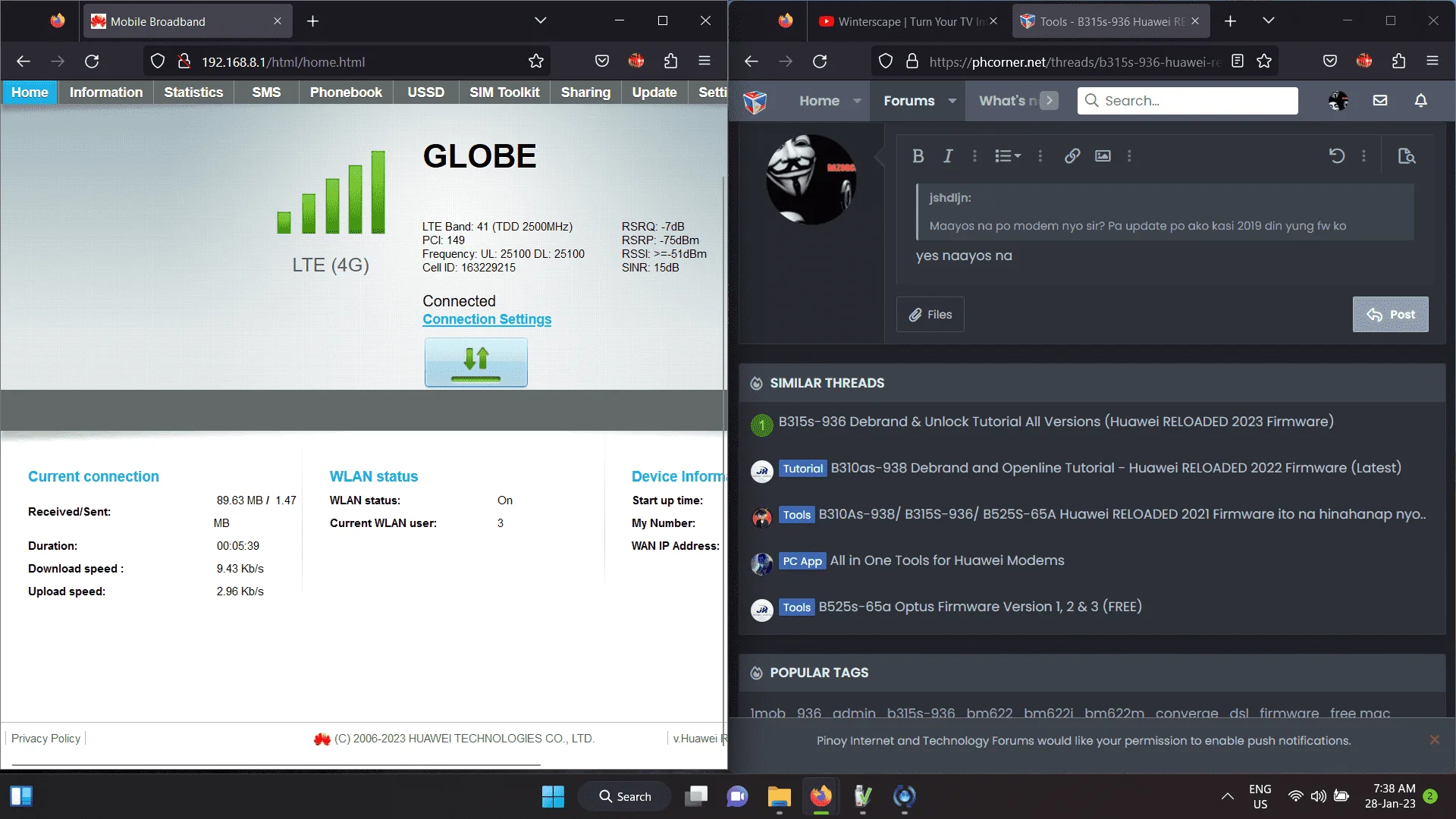Viewport: 1456px width, 819px height.
Task: Open the modem Update tab
Action: tap(654, 93)
